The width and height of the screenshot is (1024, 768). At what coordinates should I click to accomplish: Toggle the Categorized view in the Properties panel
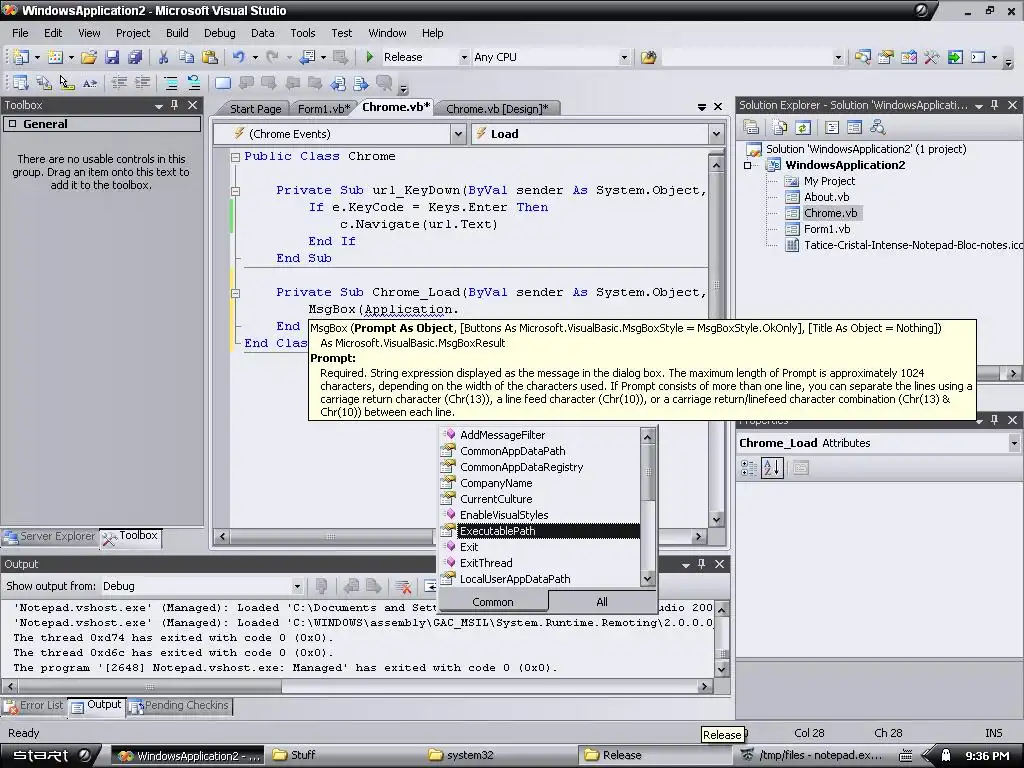tap(748, 468)
